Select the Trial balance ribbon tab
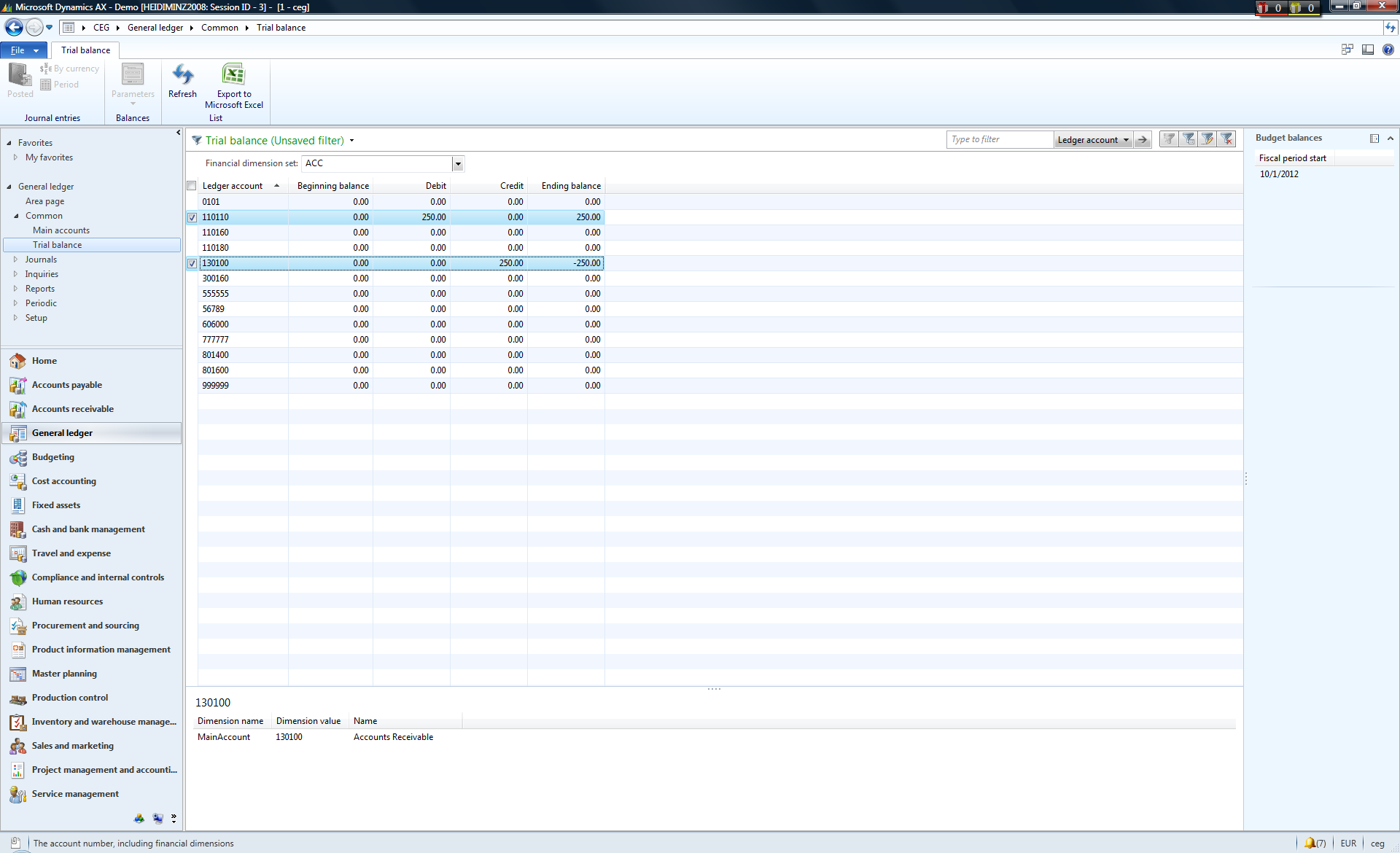Screen dimensions: 1400x853 pyautogui.click(x=85, y=50)
